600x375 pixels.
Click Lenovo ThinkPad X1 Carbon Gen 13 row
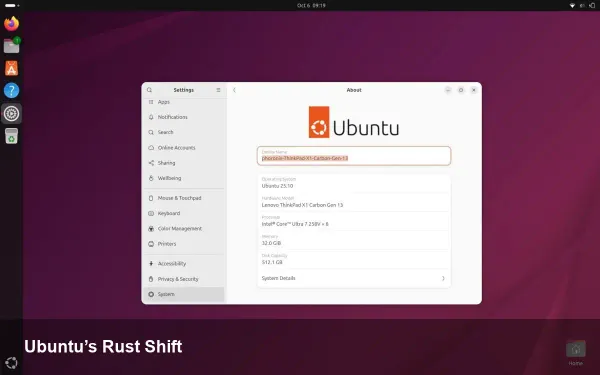(354, 202)
